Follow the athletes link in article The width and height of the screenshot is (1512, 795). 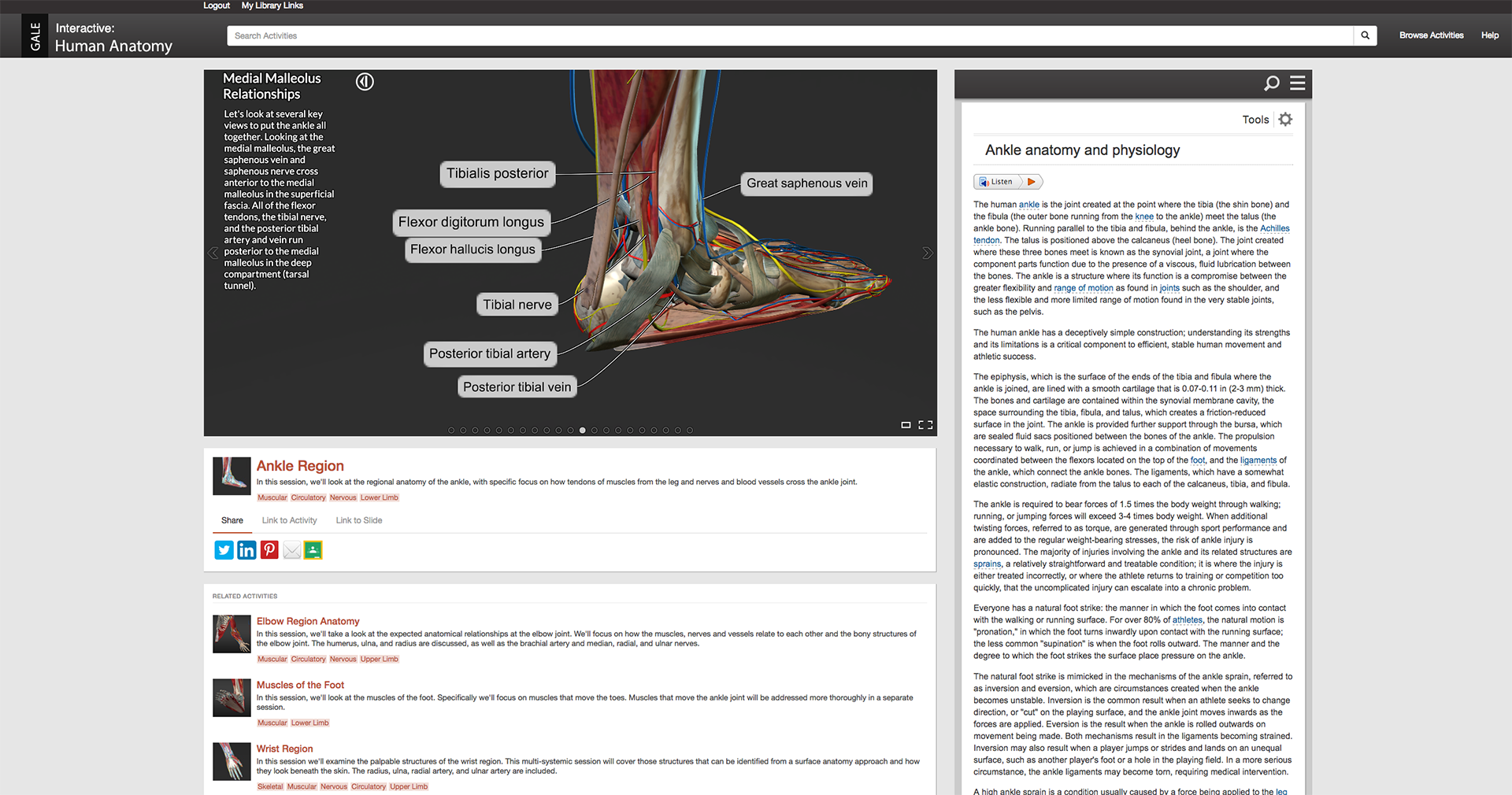click(1187, 620)
